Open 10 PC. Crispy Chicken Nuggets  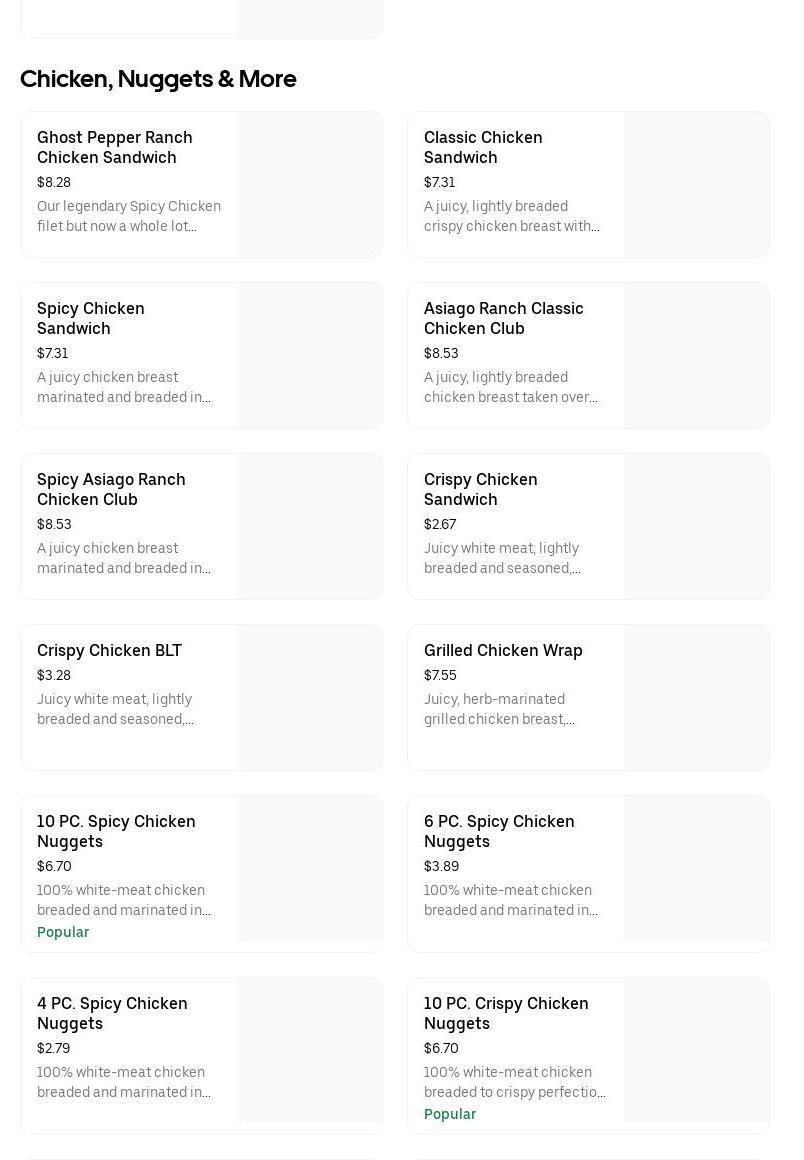(x=506, y=1013)
